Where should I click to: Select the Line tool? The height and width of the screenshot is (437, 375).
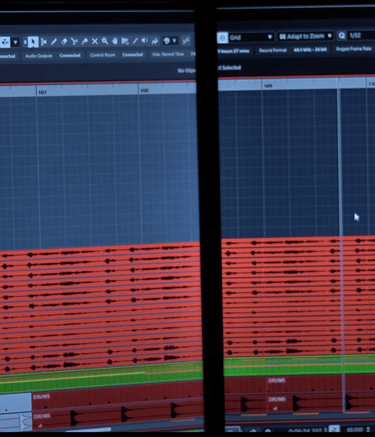tap(135, 41)
